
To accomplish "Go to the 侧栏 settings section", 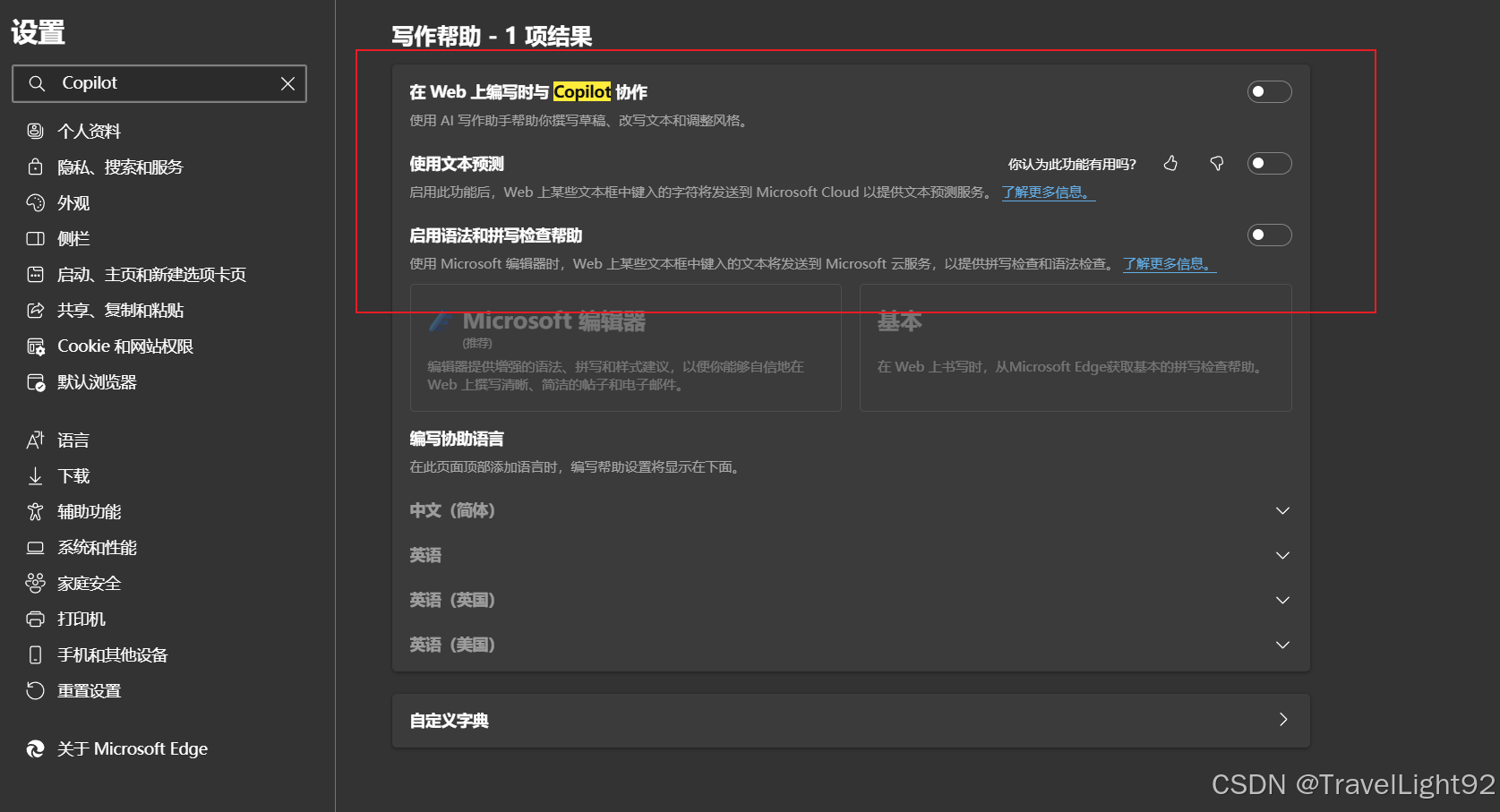I will 73,238.
